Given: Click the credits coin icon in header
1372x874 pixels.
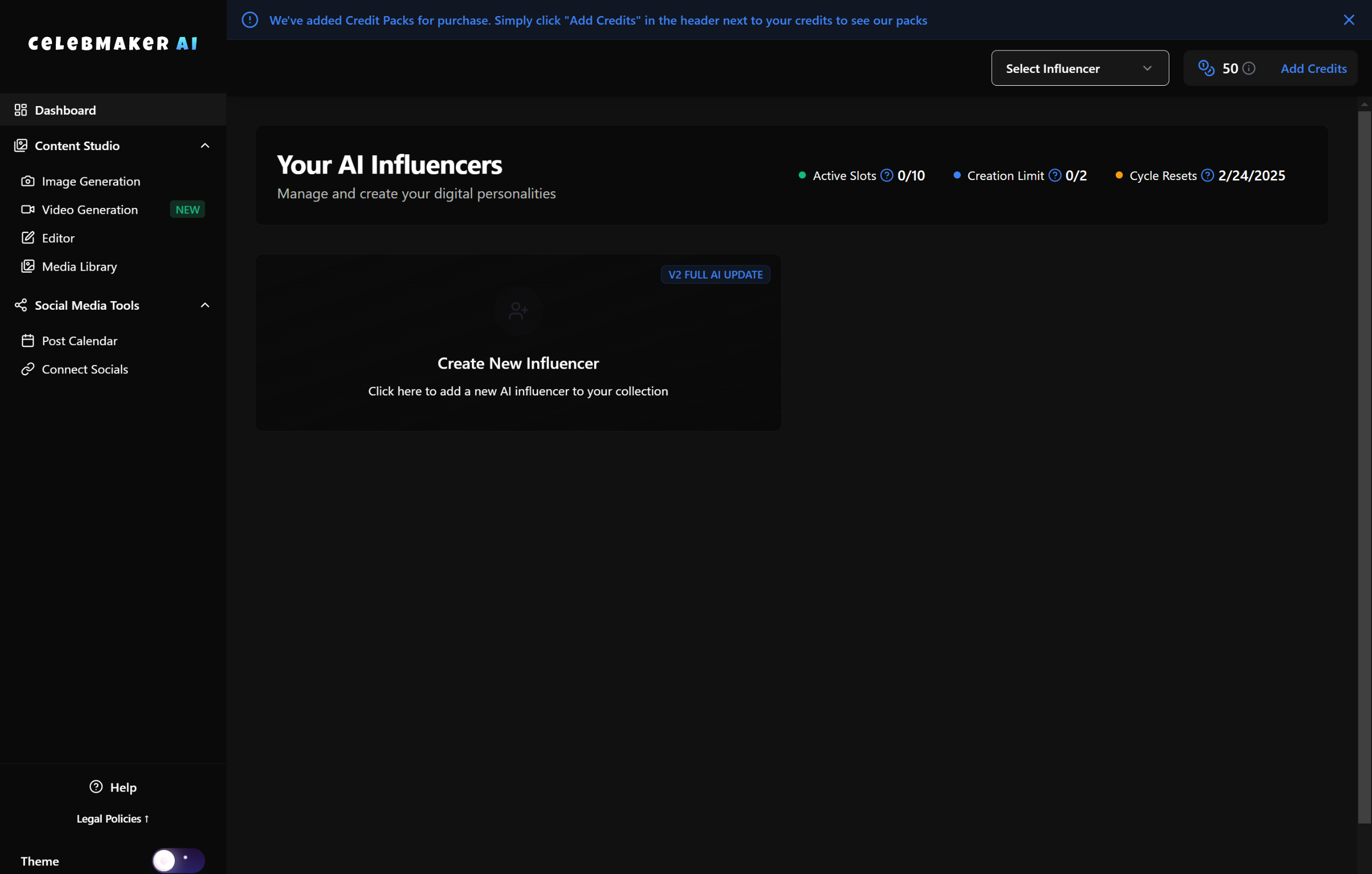Looking at the screenshot, I should tap(1206, 68).
